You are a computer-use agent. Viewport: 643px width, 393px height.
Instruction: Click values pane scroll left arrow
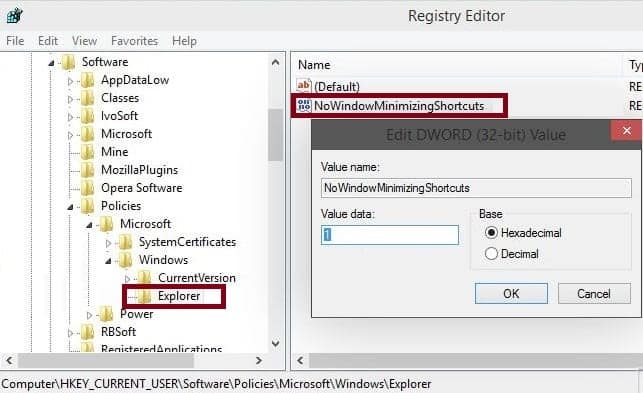300,361
